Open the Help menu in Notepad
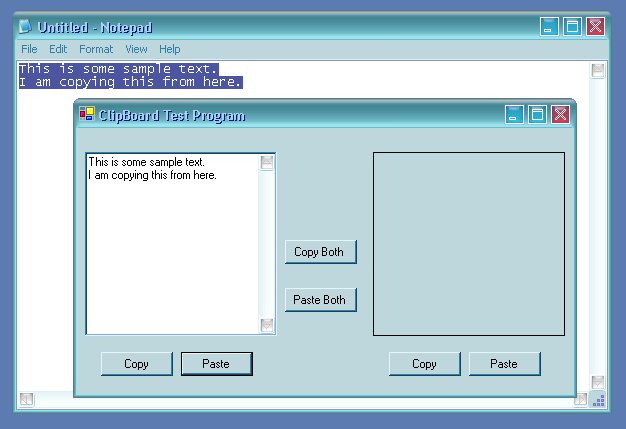 tap(170, 49)
